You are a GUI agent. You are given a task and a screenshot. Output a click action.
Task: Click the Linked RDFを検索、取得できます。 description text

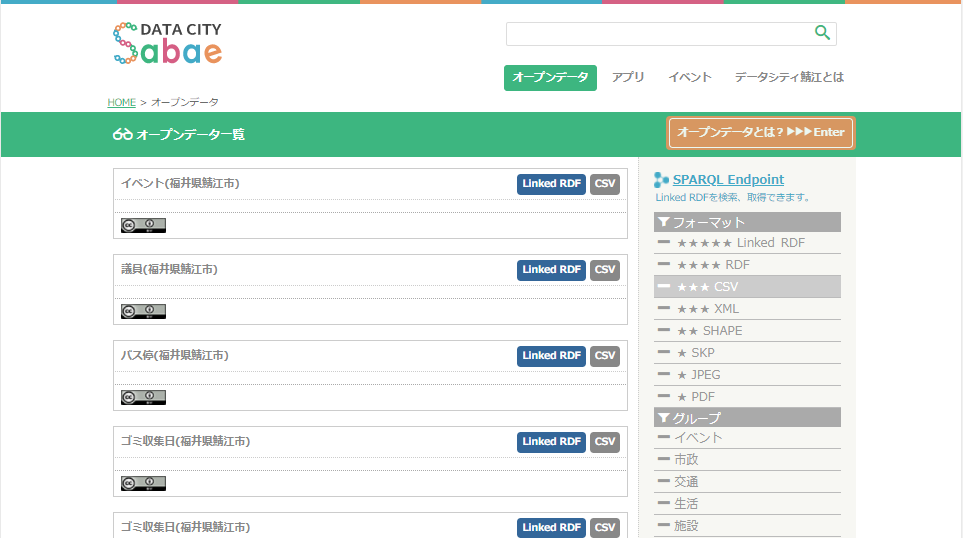(733, 198)
